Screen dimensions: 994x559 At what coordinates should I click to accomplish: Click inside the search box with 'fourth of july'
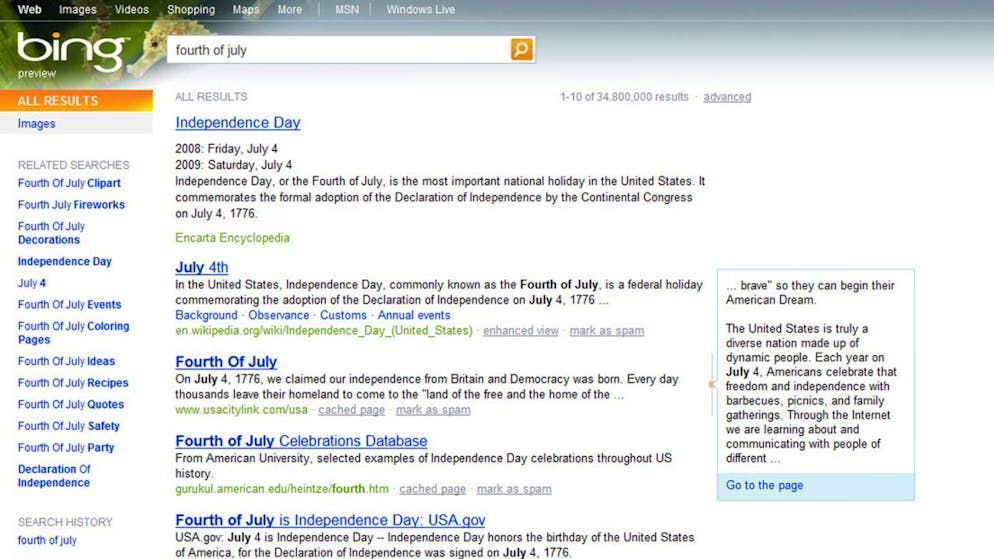coord(338,50)
